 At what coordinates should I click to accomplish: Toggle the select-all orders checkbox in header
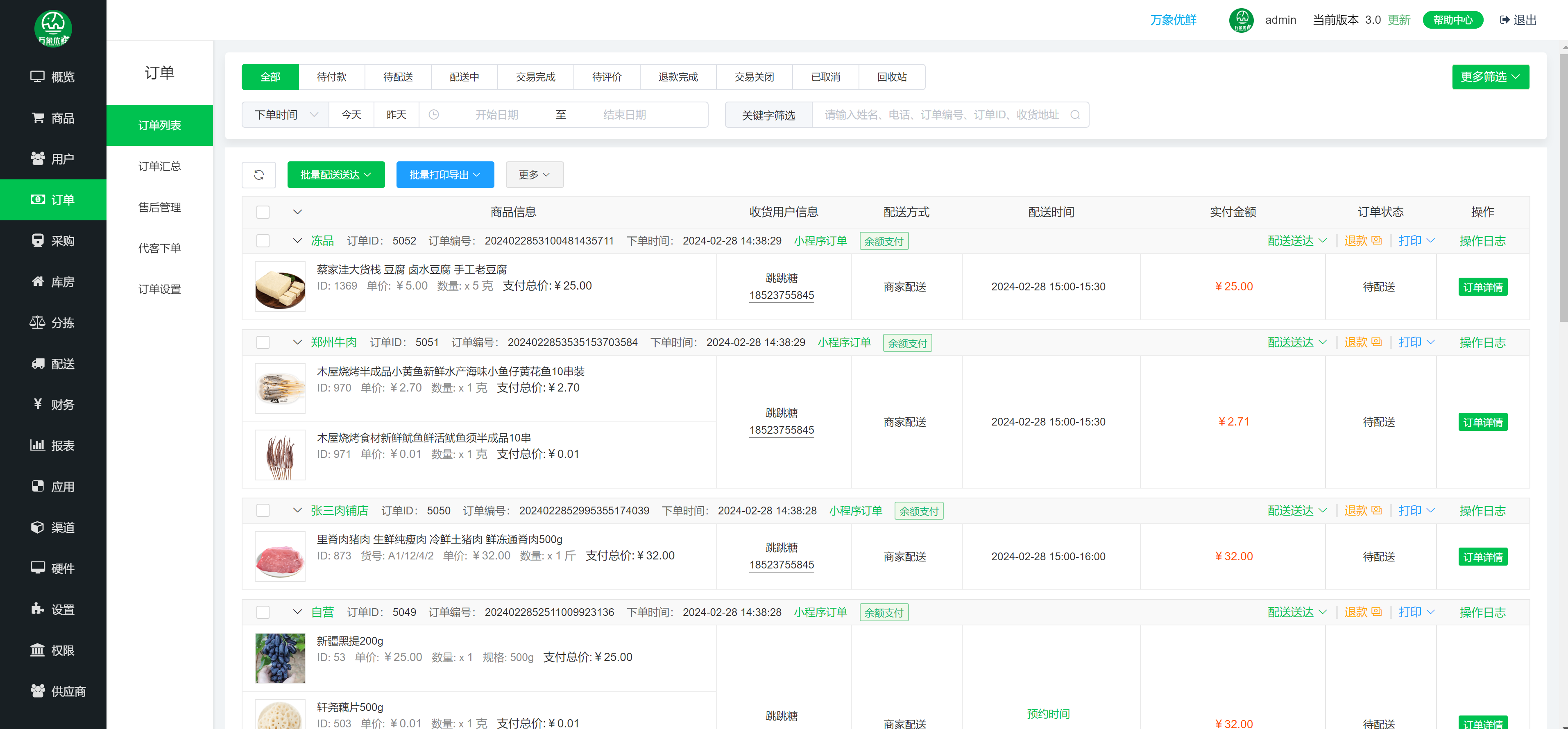click(x=263, y=212)
